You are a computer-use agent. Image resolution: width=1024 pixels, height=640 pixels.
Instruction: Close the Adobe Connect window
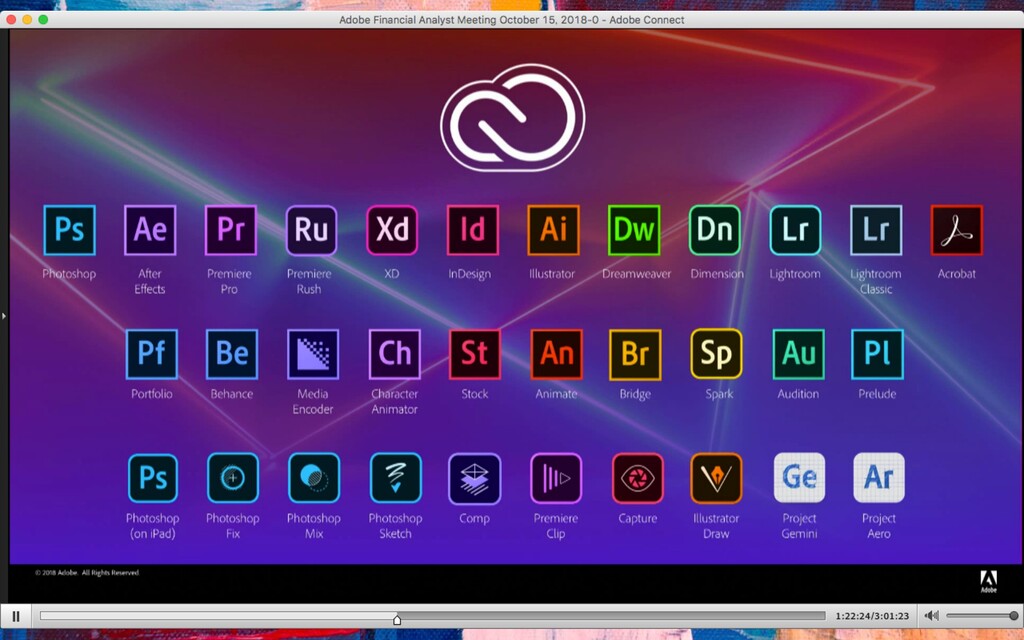tap(11, 20)
